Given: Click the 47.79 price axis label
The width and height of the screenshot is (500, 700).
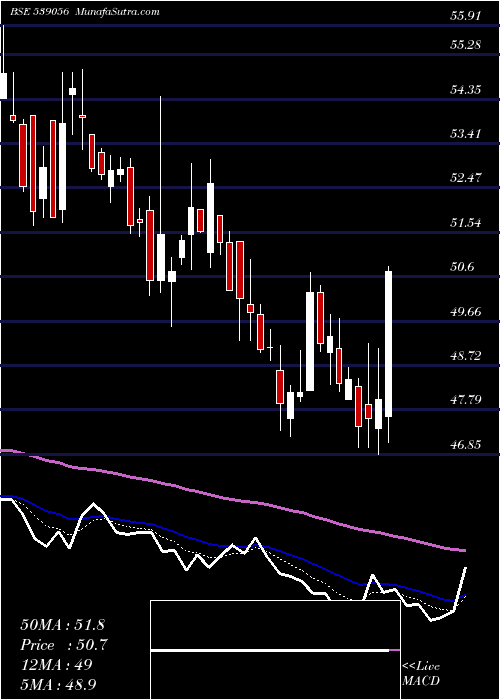Looking at the screenshot, I should click(x=466, y=400).
